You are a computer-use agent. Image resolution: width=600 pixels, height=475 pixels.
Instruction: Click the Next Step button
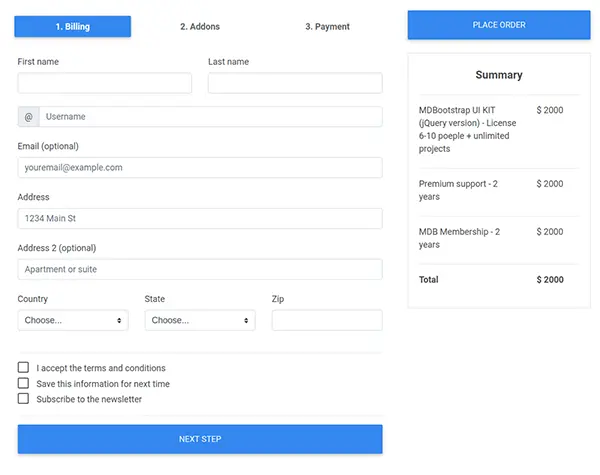coord(200,439)
